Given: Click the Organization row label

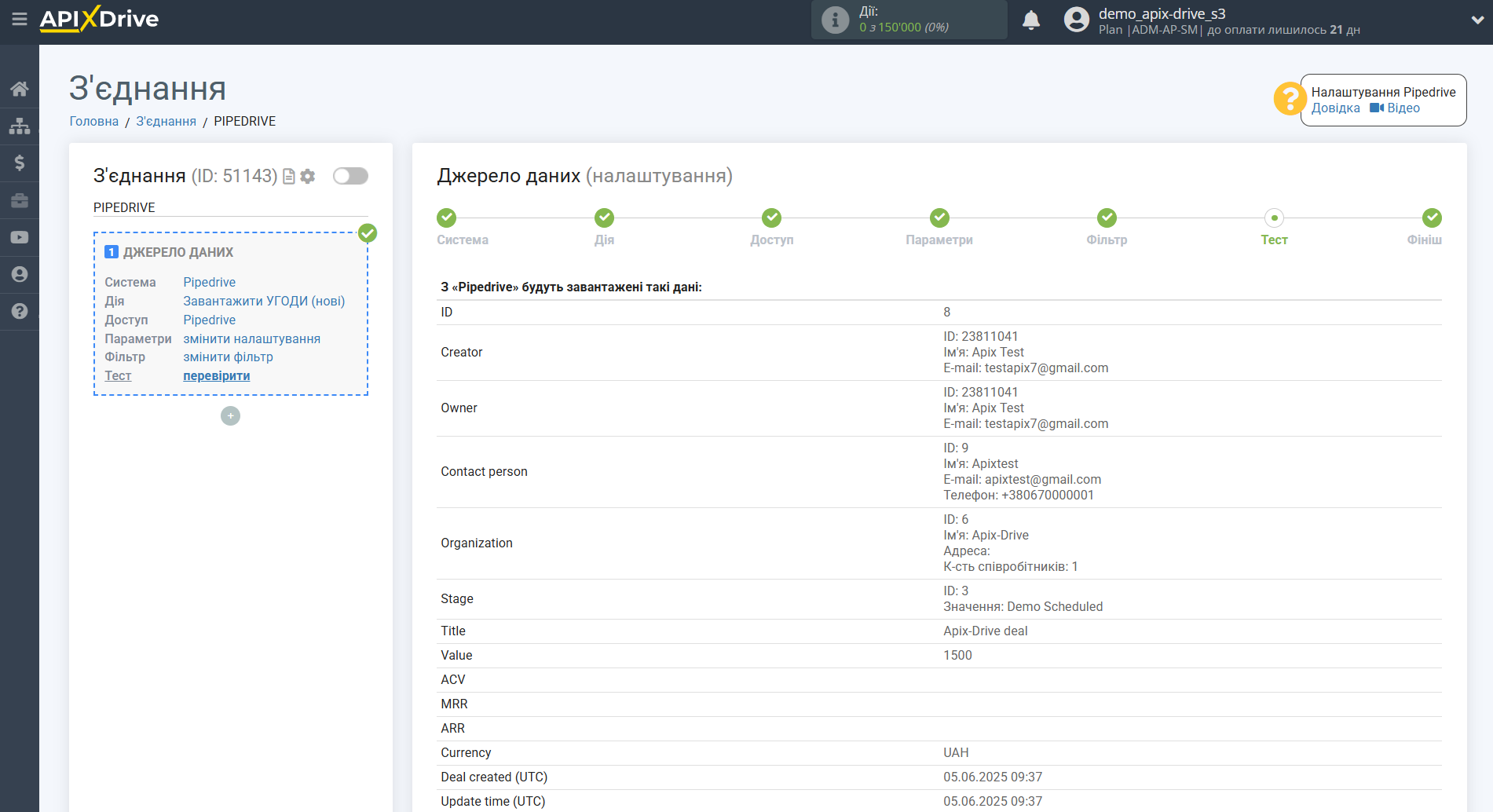Looking at the screenshot, I should click(477, 543).
